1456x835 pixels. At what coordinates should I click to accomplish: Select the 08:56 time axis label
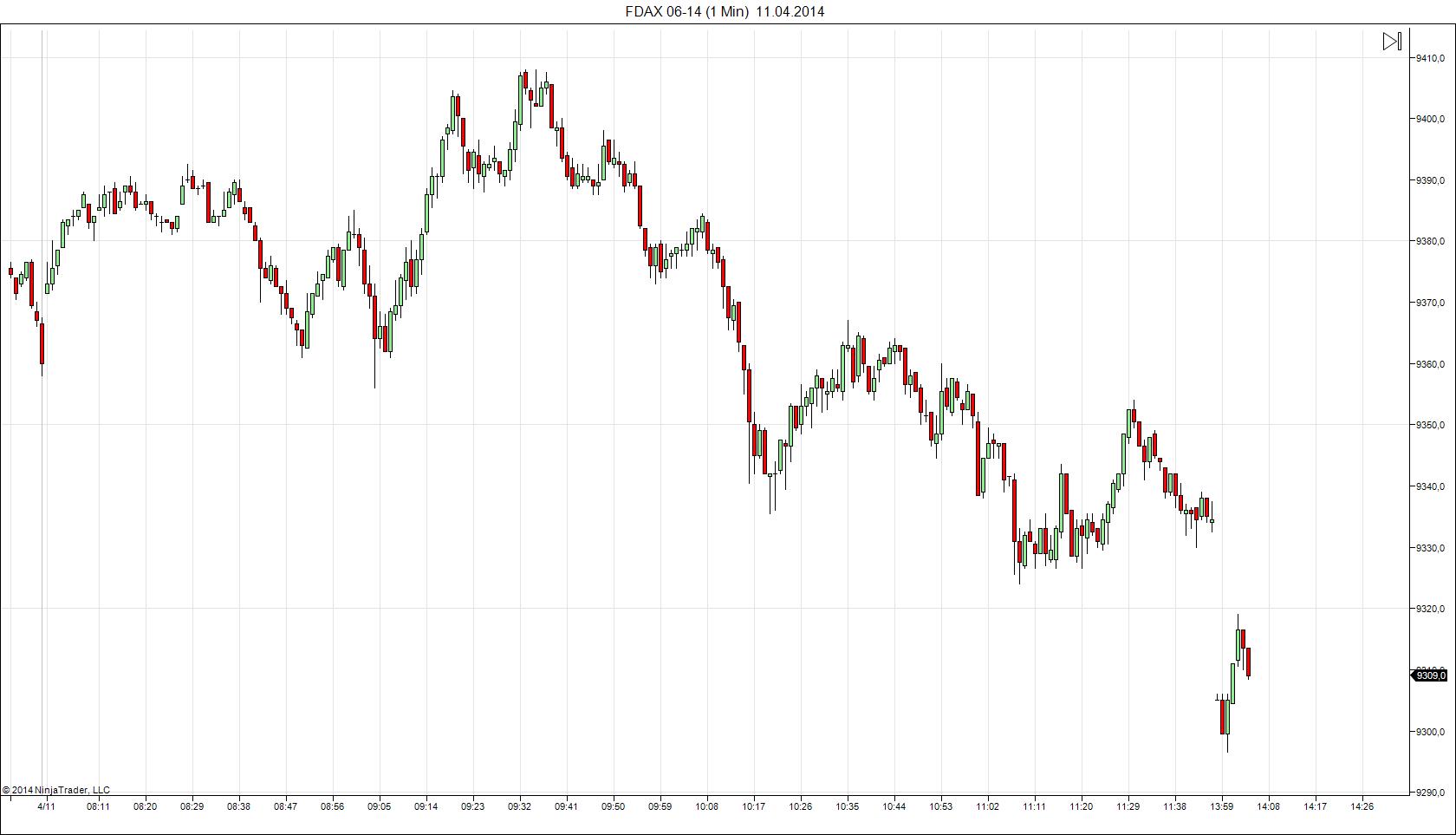[333, 806]
